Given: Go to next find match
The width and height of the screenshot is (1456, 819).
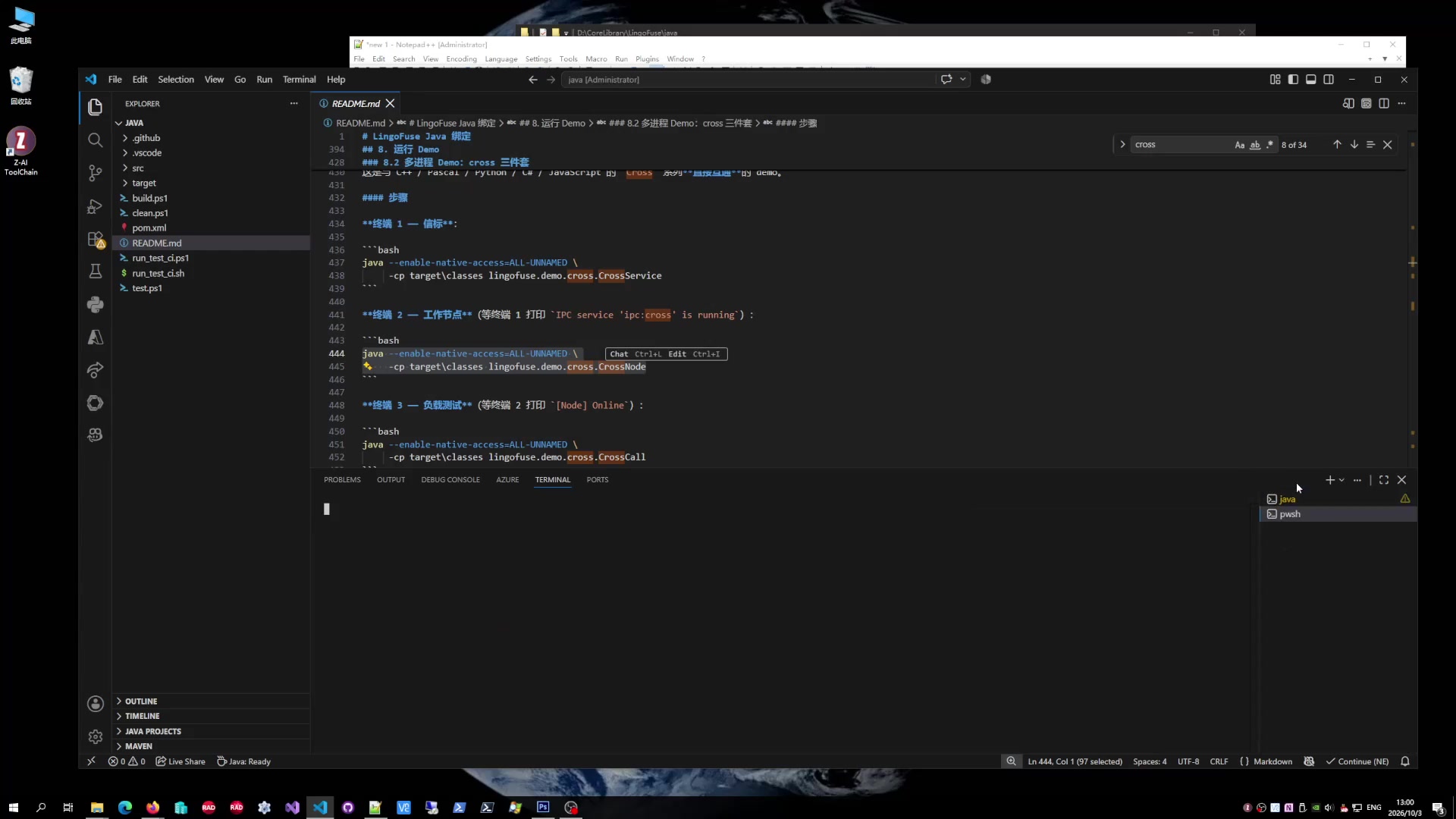Looking at the screenshot, I should [1354, 145].
